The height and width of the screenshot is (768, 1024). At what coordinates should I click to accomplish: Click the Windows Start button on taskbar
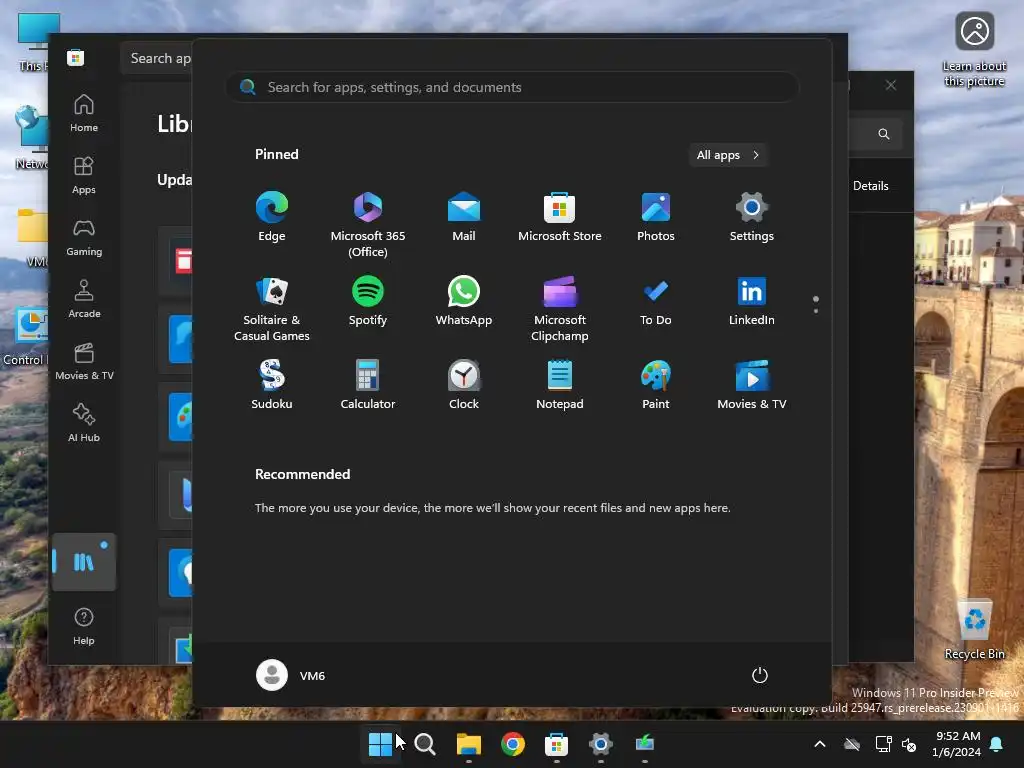coord(380,744)
